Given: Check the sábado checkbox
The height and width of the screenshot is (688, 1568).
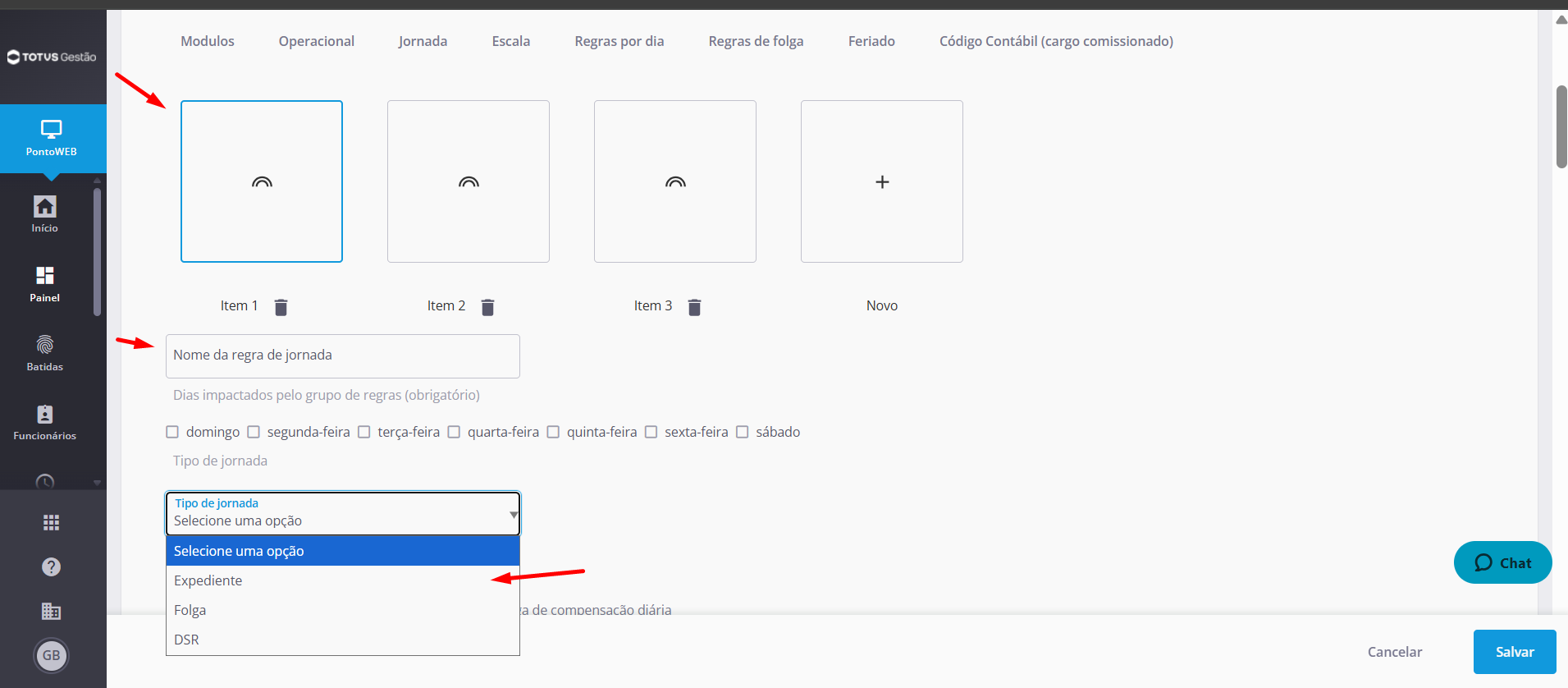Looking at the screenshot, I should tap(742, 432).
